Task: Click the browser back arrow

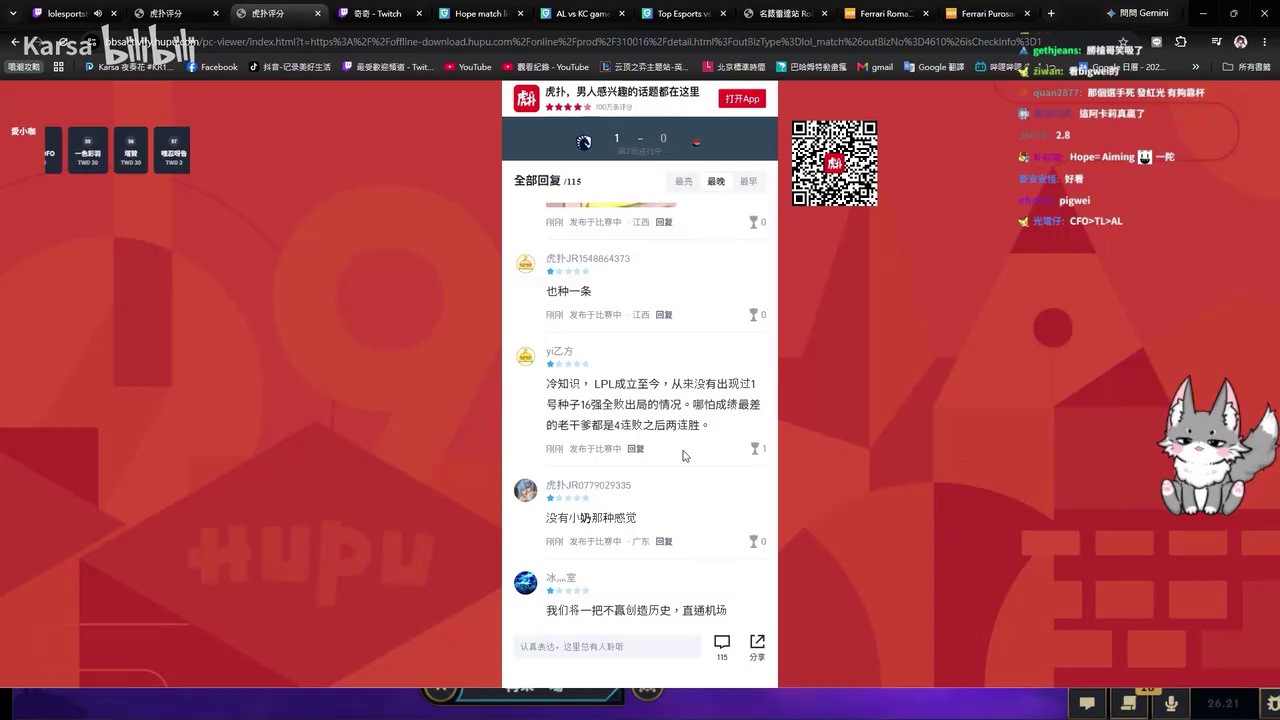Action: 14,43
